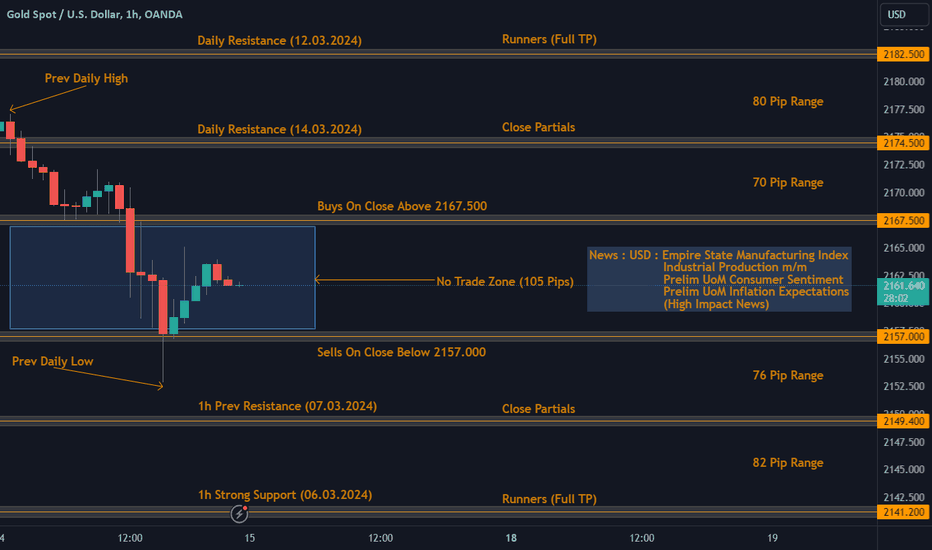
Task: Select 1h Strong Support (06.03.2024) label
Action: coord(285,495)
